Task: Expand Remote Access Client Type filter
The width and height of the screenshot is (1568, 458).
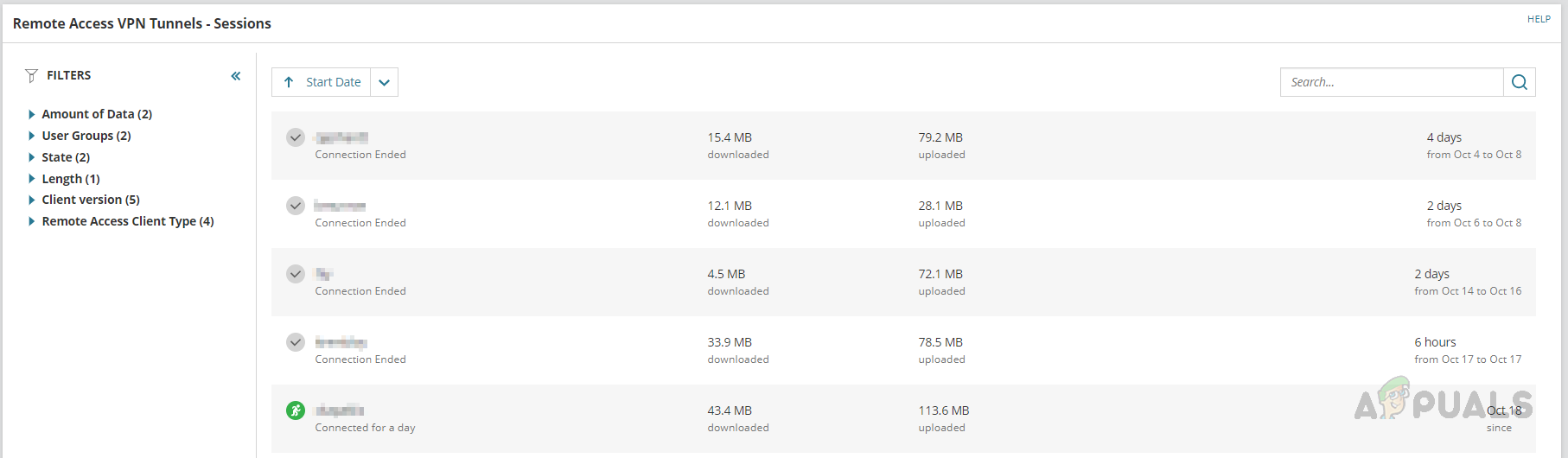Action: click(32, 221)
